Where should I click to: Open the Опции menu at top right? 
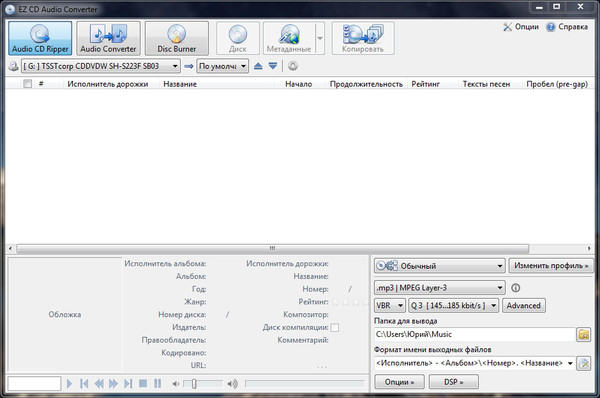click(521, 27)
